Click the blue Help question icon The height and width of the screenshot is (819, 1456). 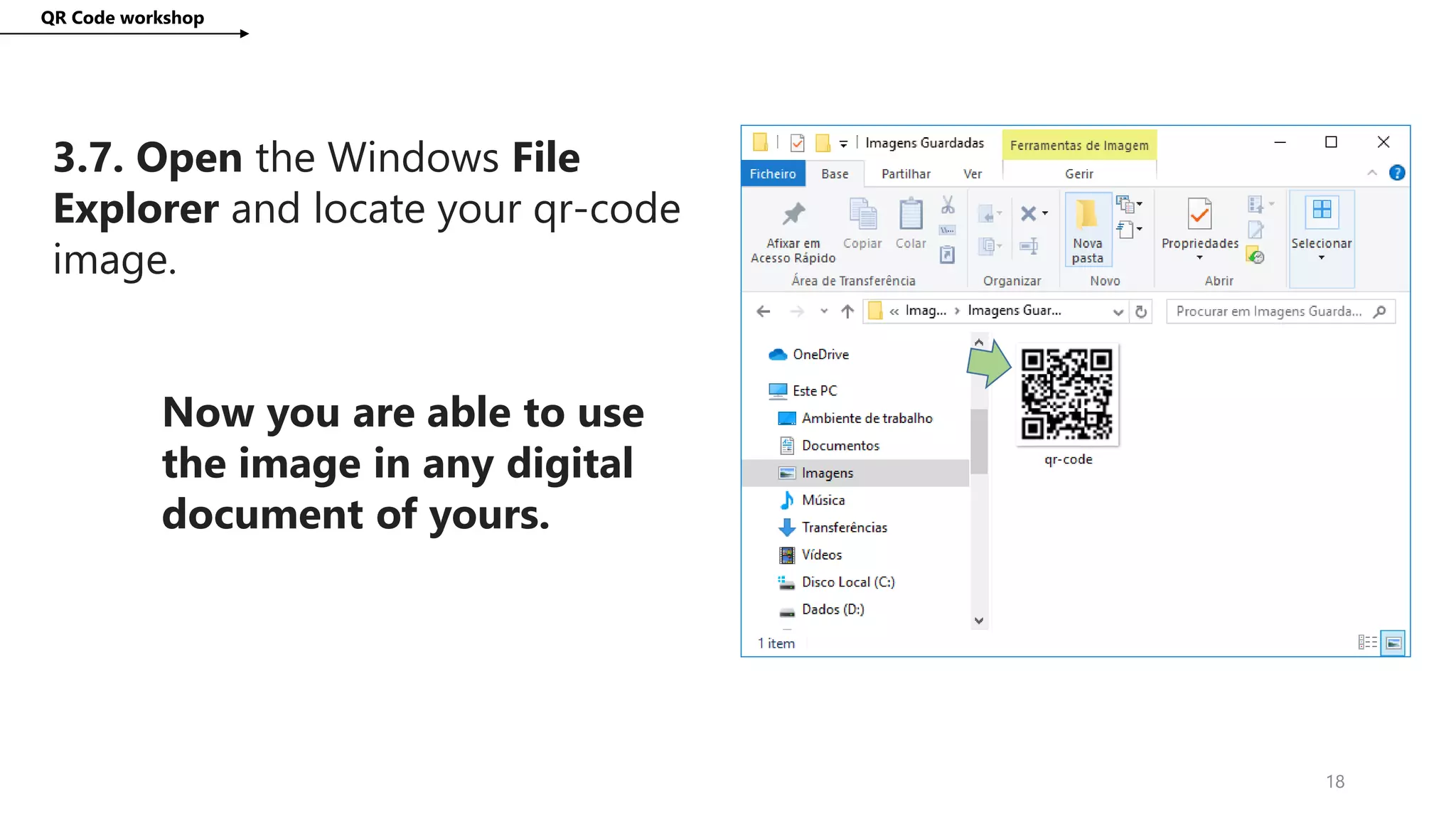coord(1396,173)
